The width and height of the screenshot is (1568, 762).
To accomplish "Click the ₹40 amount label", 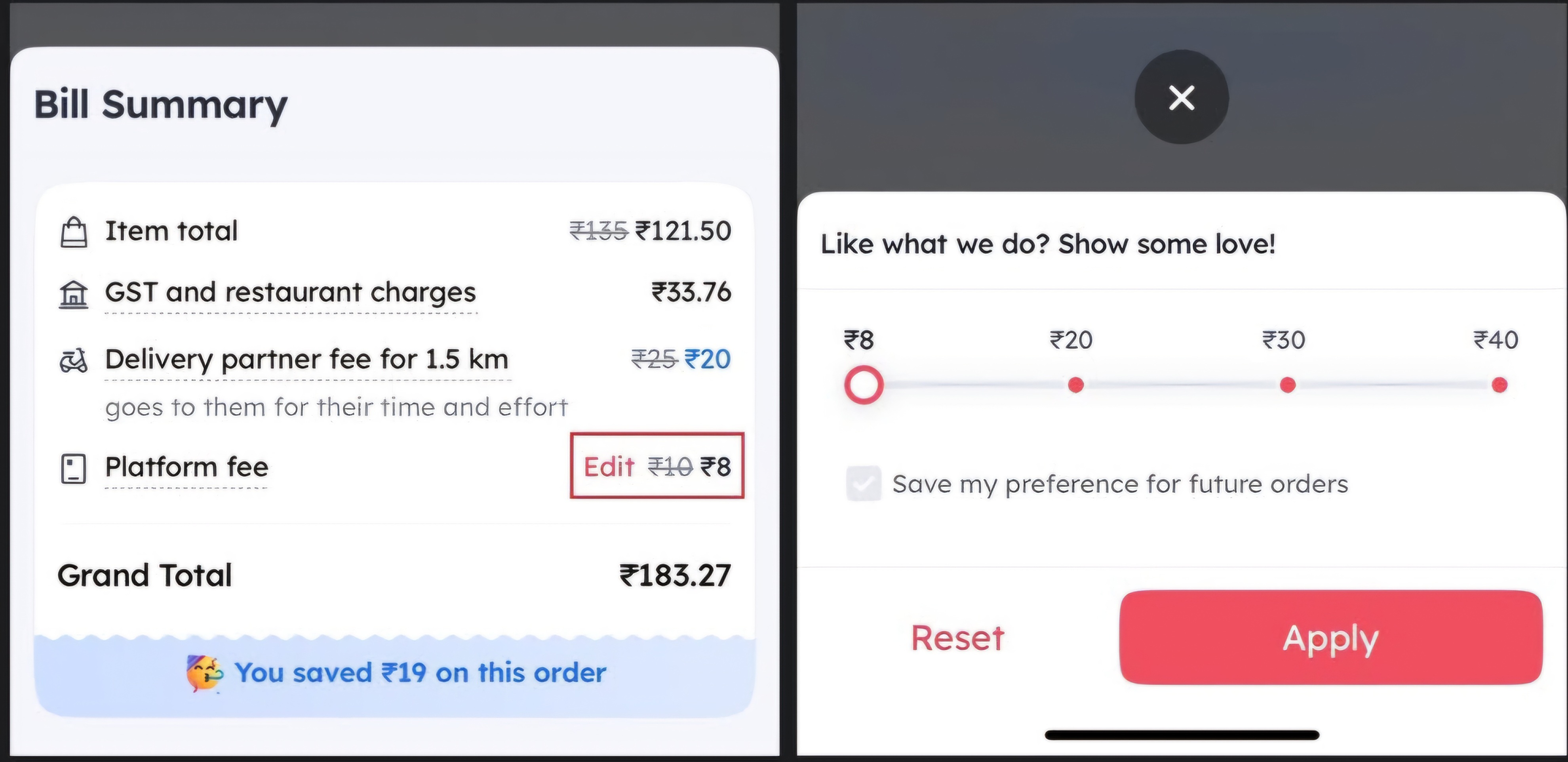I will tap(1496, 340).
